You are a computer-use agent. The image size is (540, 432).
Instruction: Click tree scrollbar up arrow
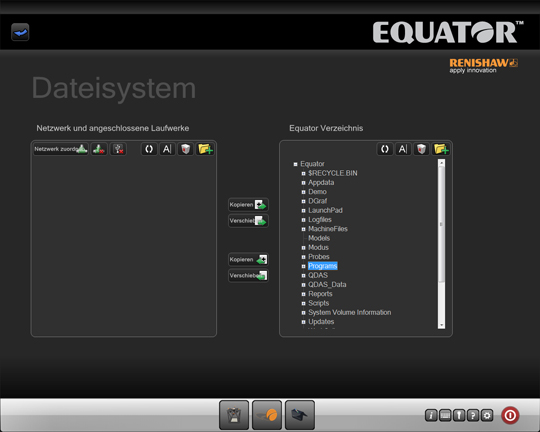[442, 162]
